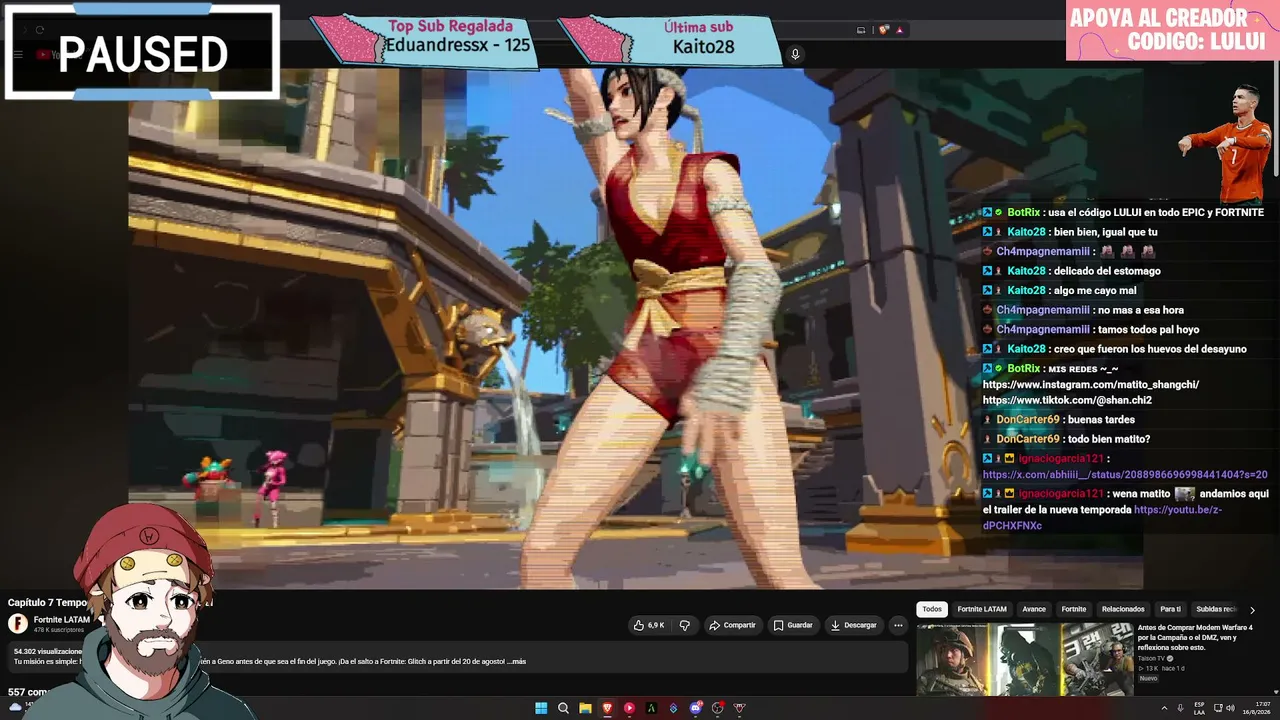The width and height of the screenshot is (1280, 720).
Task: Open the 'Antes de Comprar Modern Warfare 4' title
Action: 1195,637
